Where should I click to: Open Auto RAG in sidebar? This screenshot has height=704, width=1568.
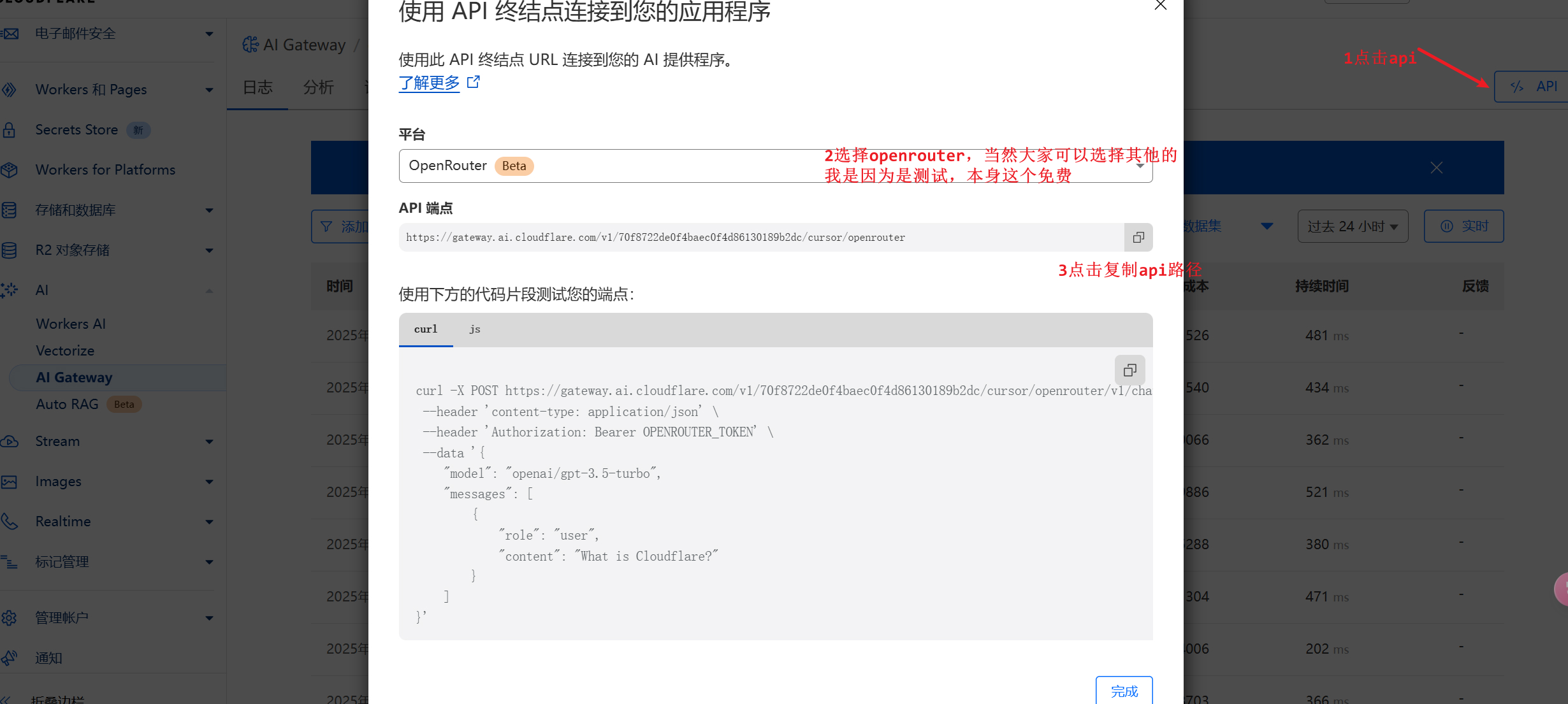(67, 404)
